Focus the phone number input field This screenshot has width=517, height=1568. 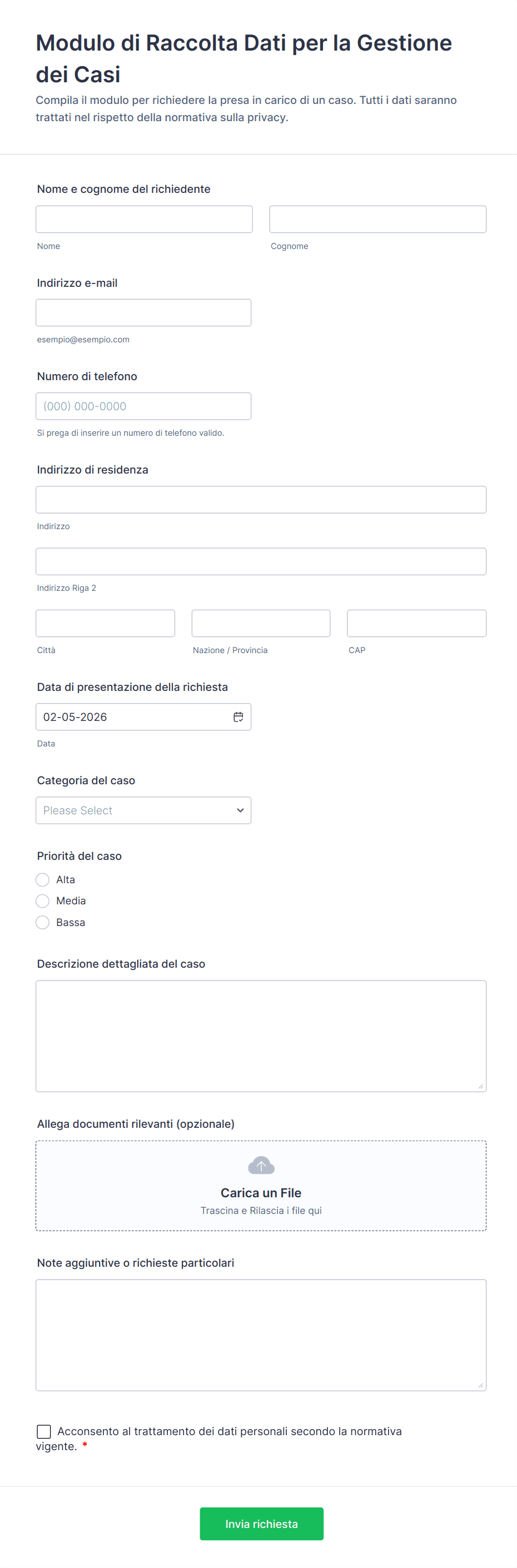click(x=143, y=406)
